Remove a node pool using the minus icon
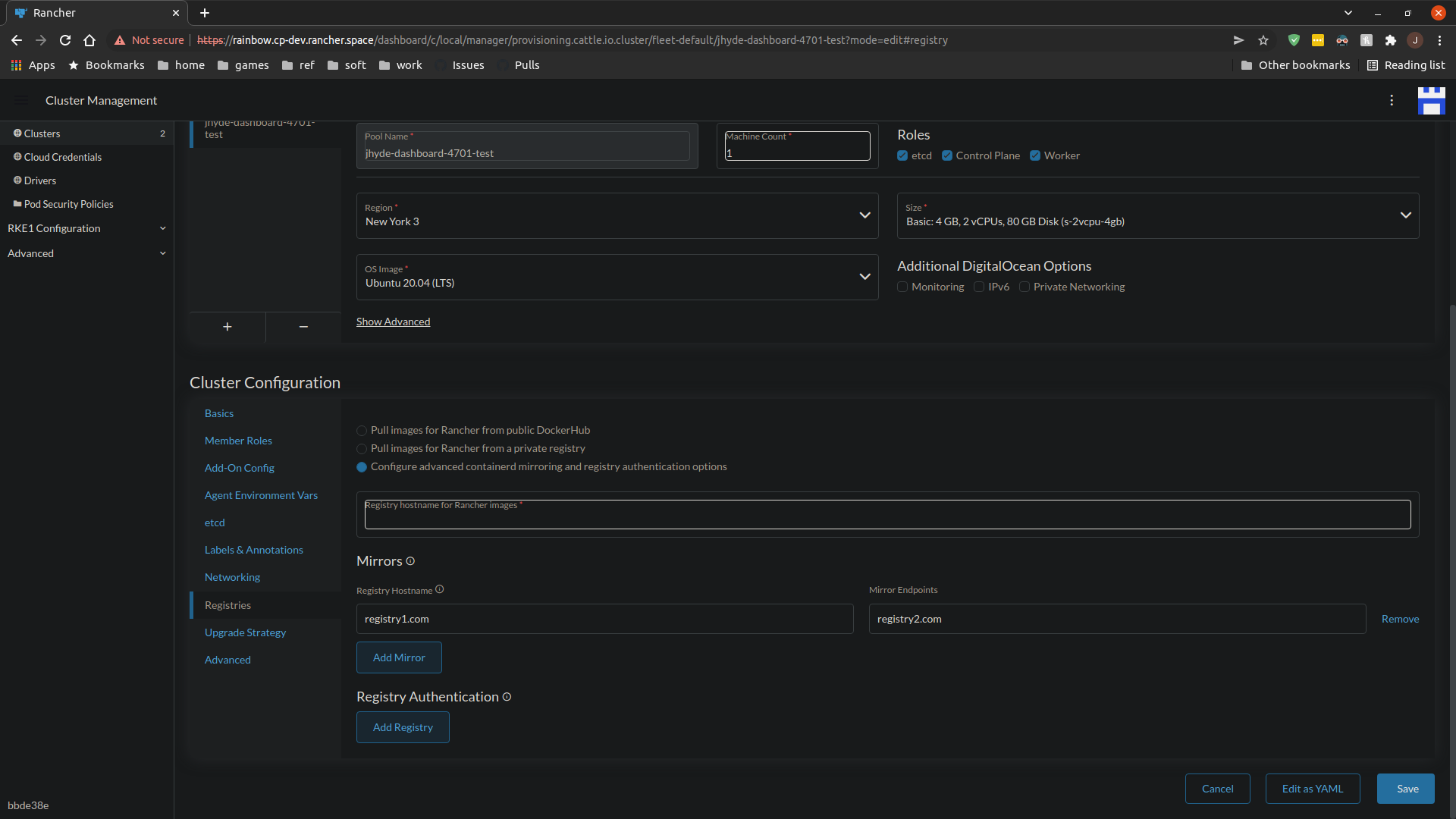The image size is (1456, 819). pos(303,327)
